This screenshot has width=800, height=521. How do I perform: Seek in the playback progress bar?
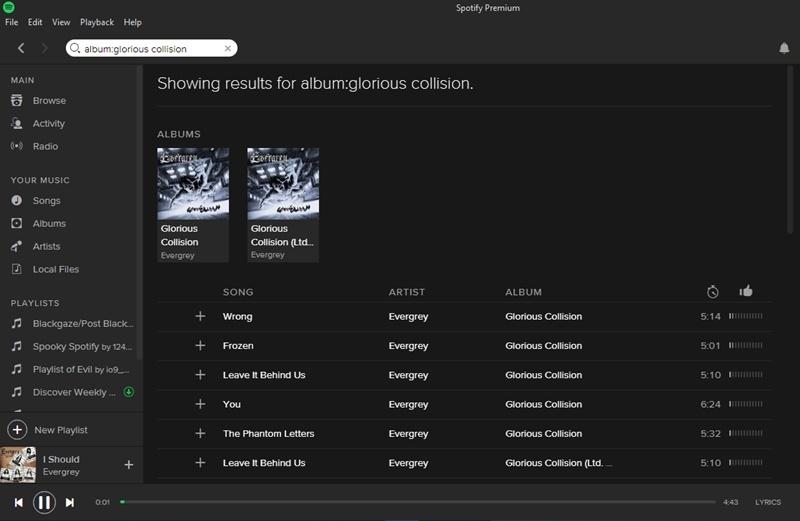coord(418,502)
